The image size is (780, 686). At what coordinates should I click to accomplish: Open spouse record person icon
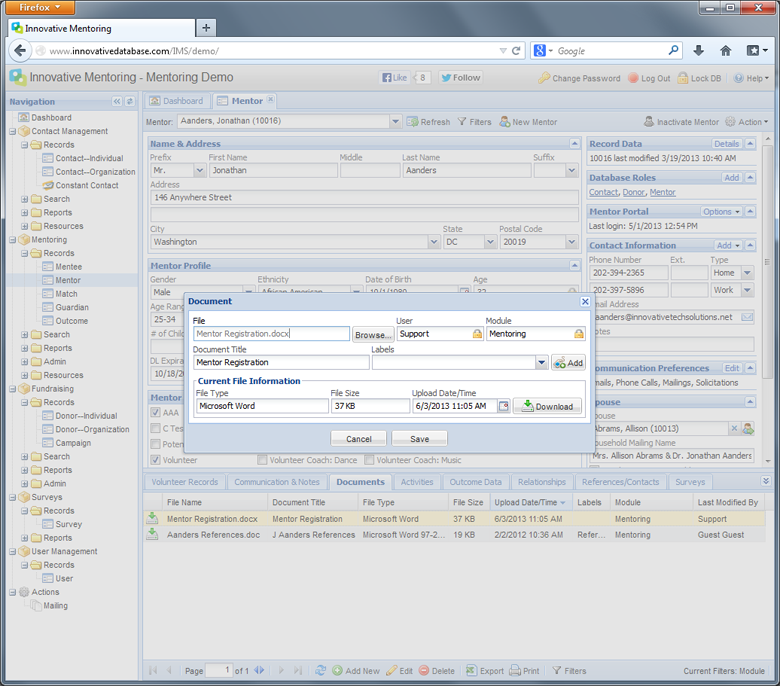(748, 428)
